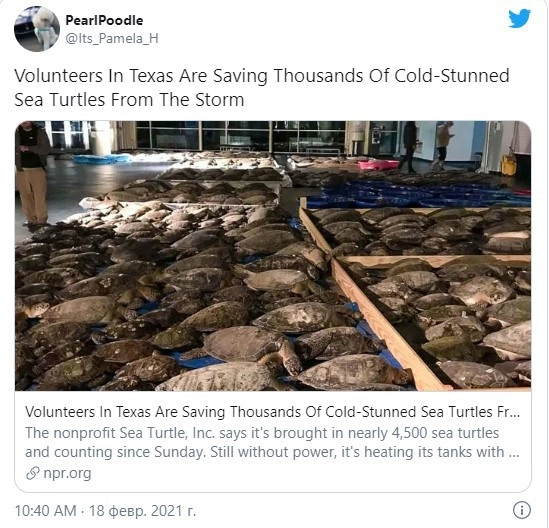Click the 'and counting since Sunday' description line
The height and width of the screenshot is (528, 549).
[x=114, y=452]
